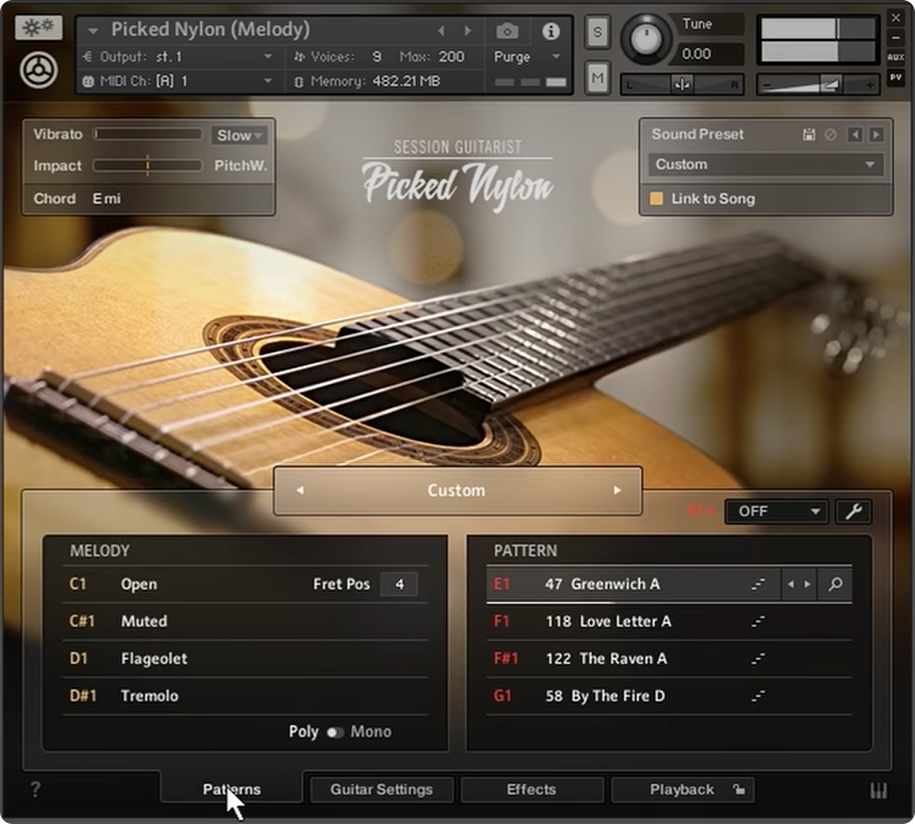Open the Purge dropdown menu
The image size is (915, 824).
(527, 57)
